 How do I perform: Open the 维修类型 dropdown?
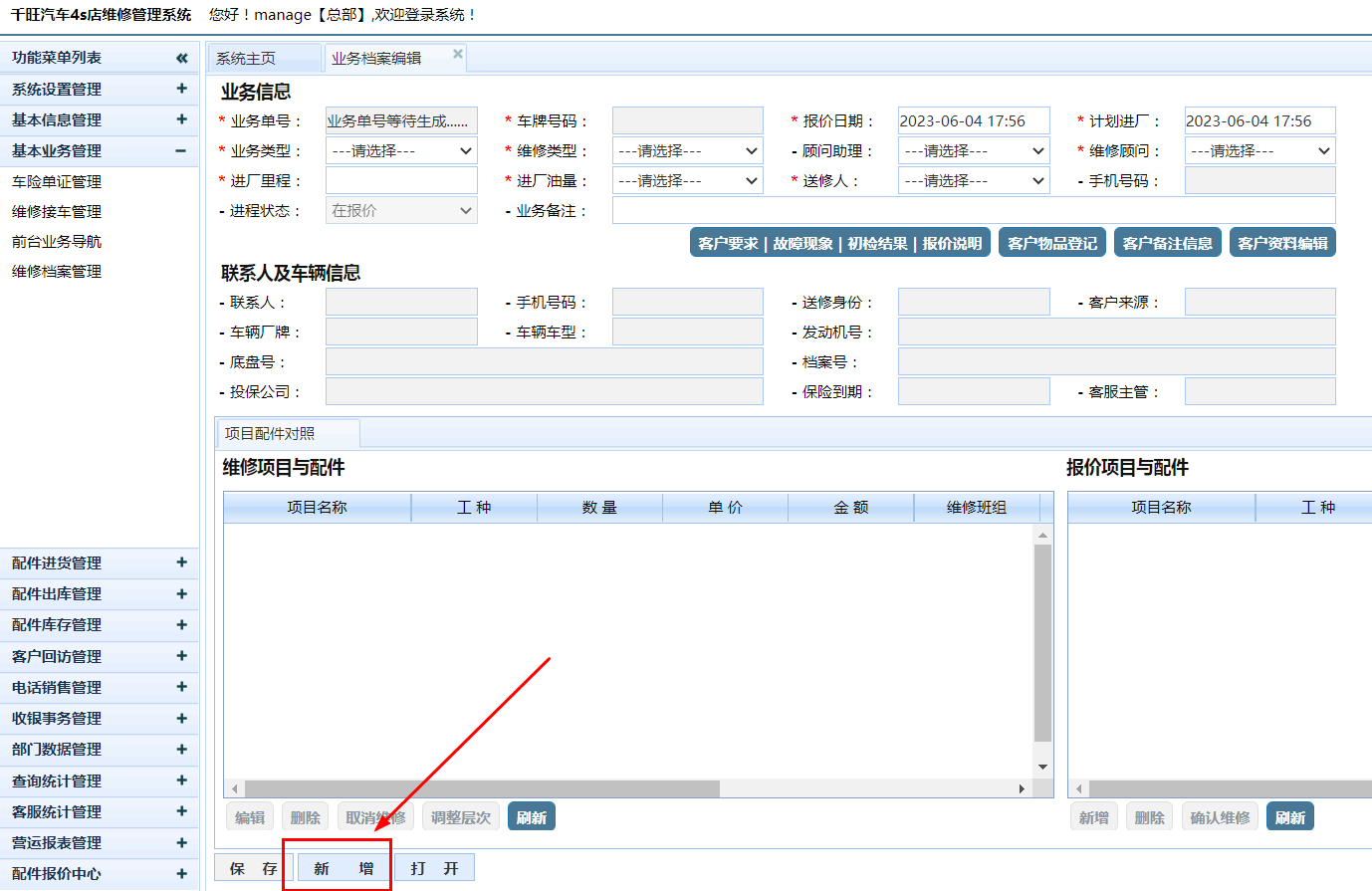(x=688, y=151)
